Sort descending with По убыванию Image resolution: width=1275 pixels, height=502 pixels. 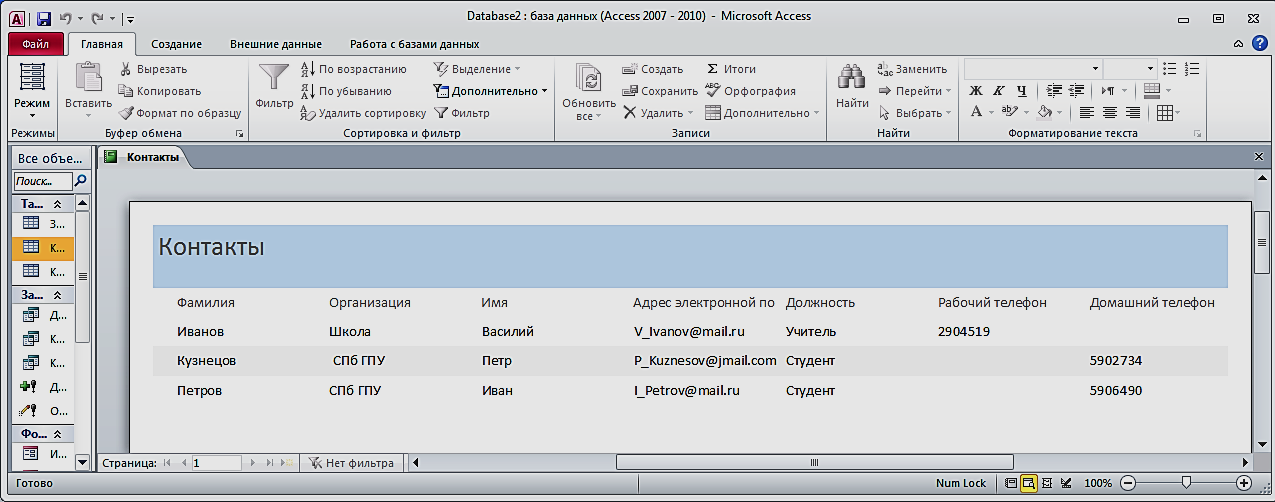346,91
